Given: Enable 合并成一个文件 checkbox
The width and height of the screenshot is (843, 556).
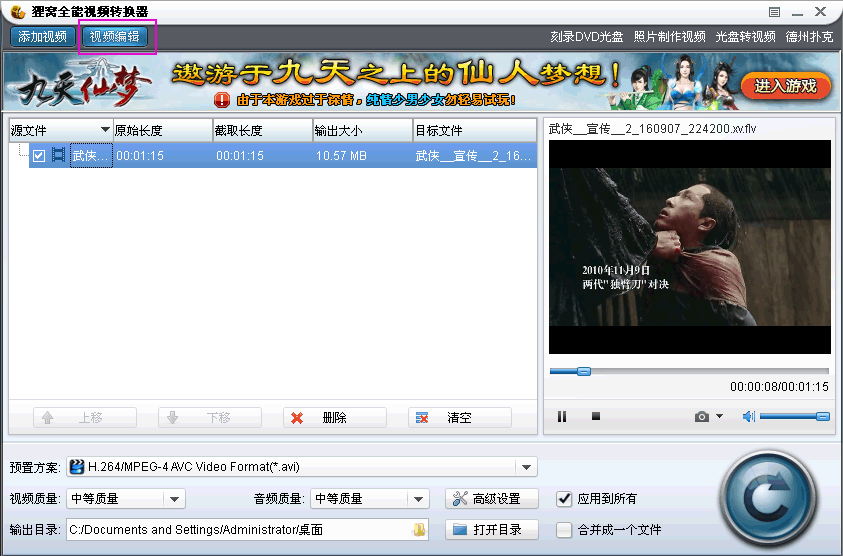Looking at the screenshot, I should (563, 530).
